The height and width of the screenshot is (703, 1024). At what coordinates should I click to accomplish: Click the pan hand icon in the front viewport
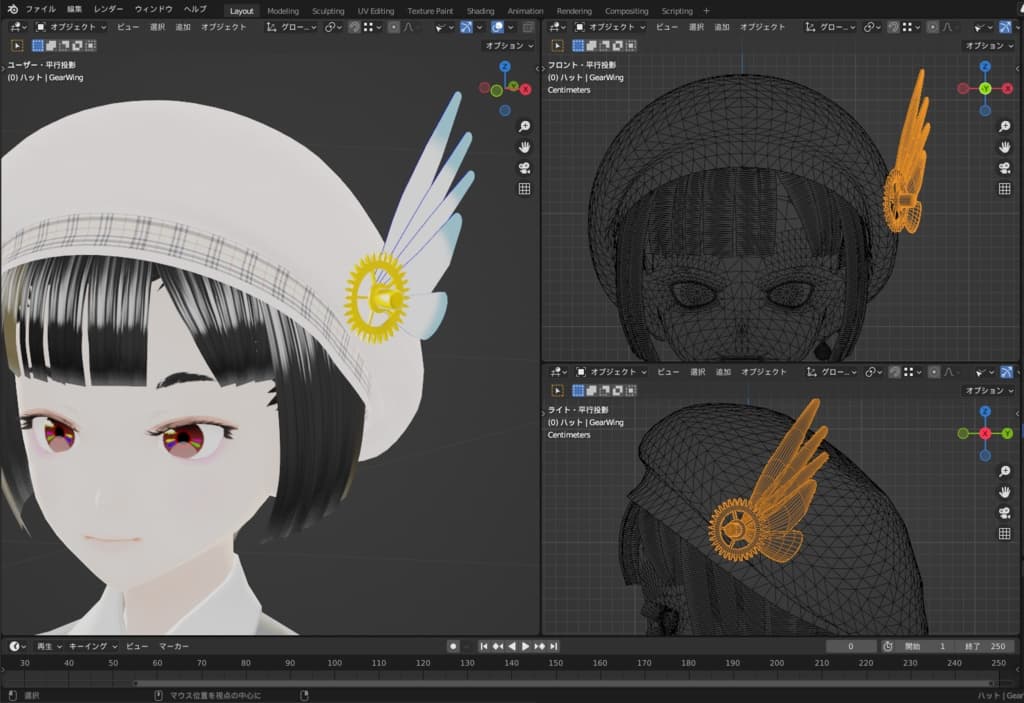(x=1004, y=147)
